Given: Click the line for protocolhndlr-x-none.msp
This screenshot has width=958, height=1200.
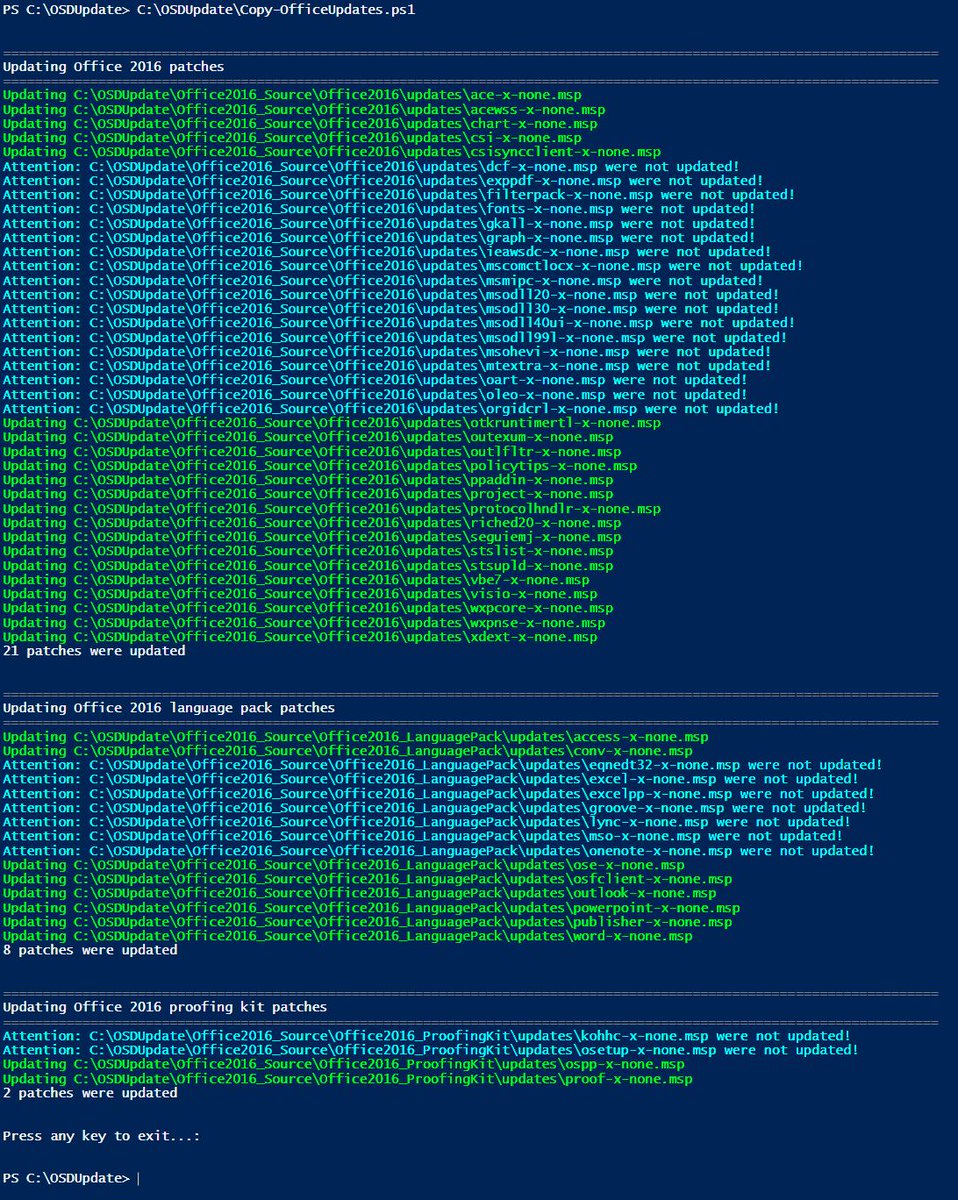Looking at the screenshot, I should click(332, 508).
